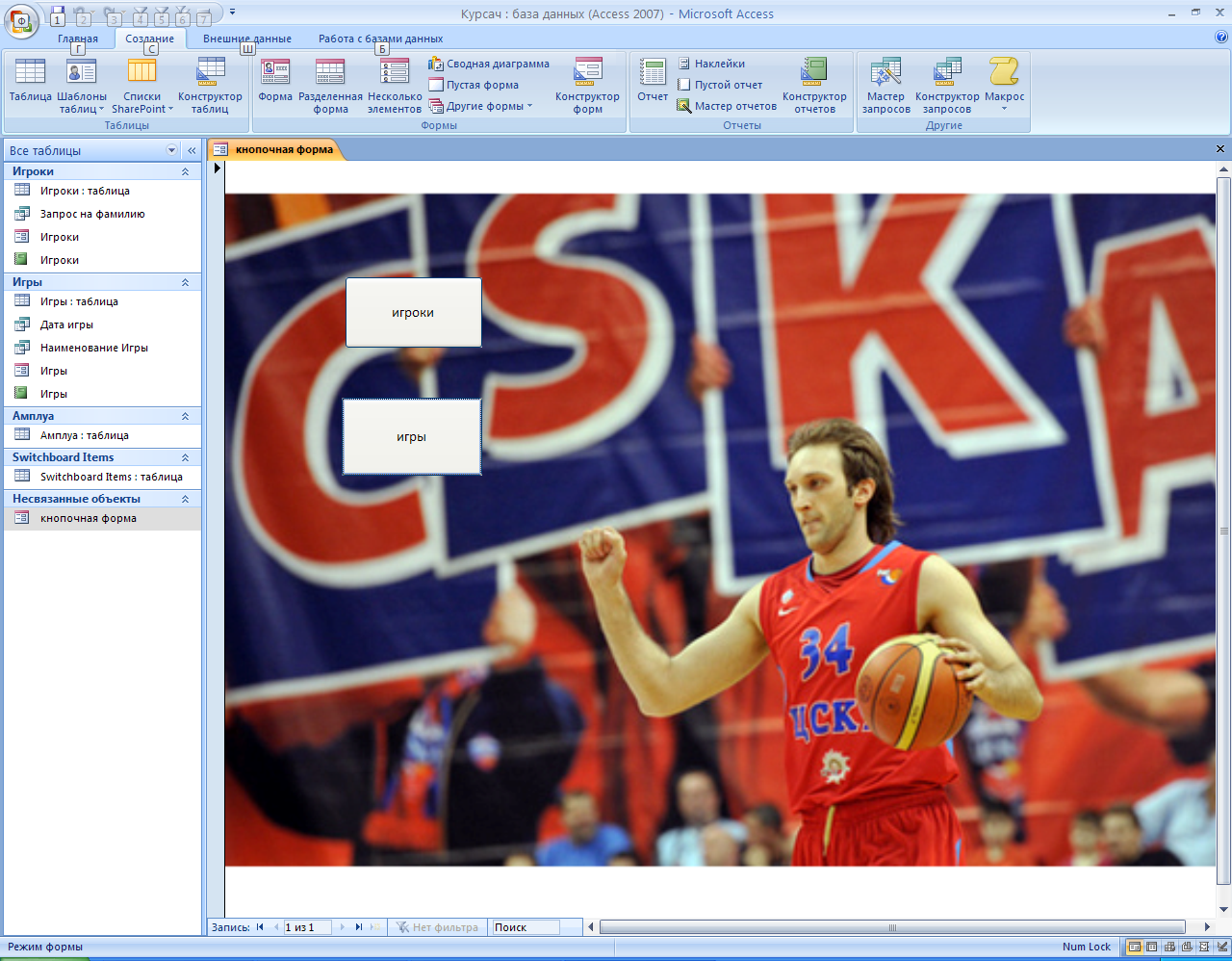Launch Конструктор таблиц

210,85
